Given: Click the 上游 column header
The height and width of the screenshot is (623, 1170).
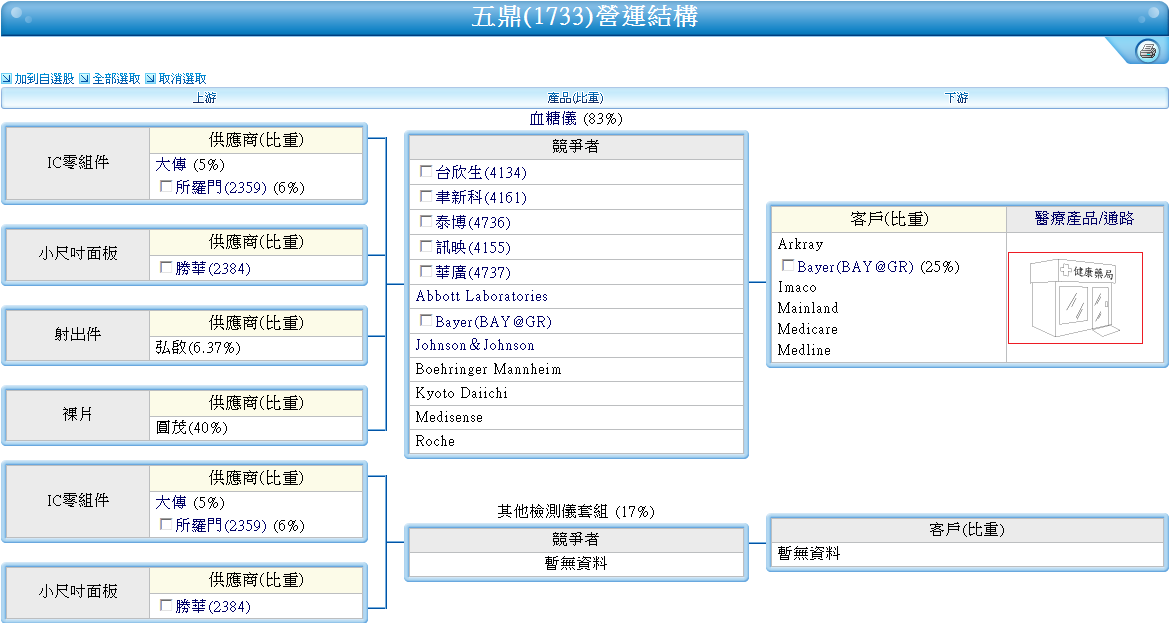Looking at the screenshot, I should [x=204, y=98].
